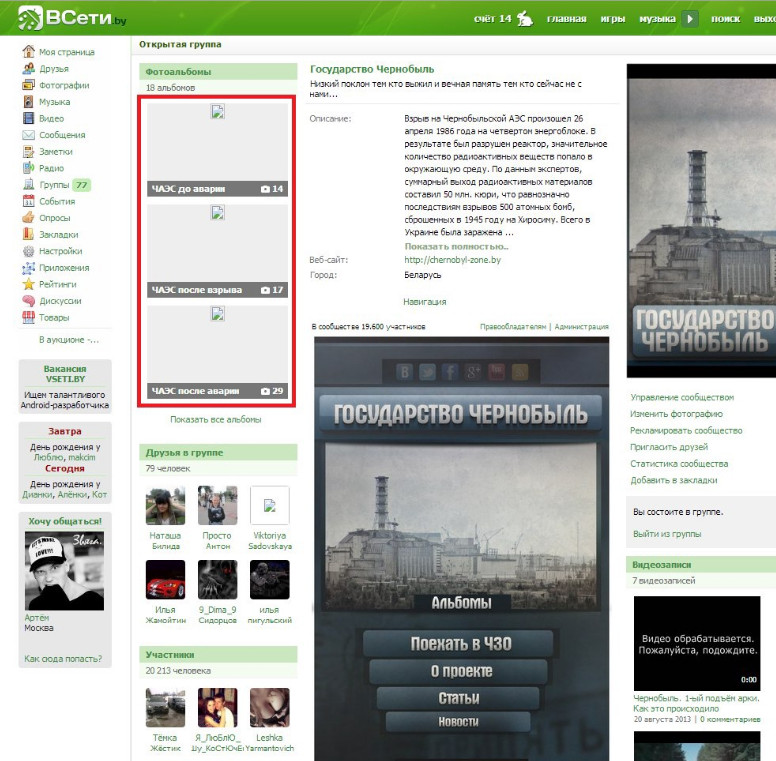Open главная in the top menu

pyautogui.click(x=566, y=19)
